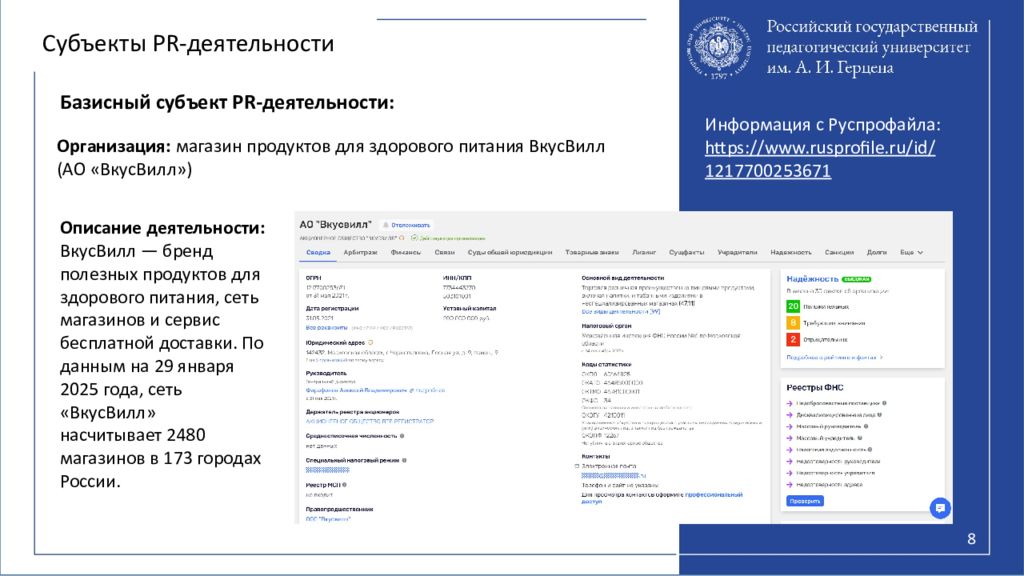
Task: Click the Описание деятельности heading
Action: pos(163,228)
